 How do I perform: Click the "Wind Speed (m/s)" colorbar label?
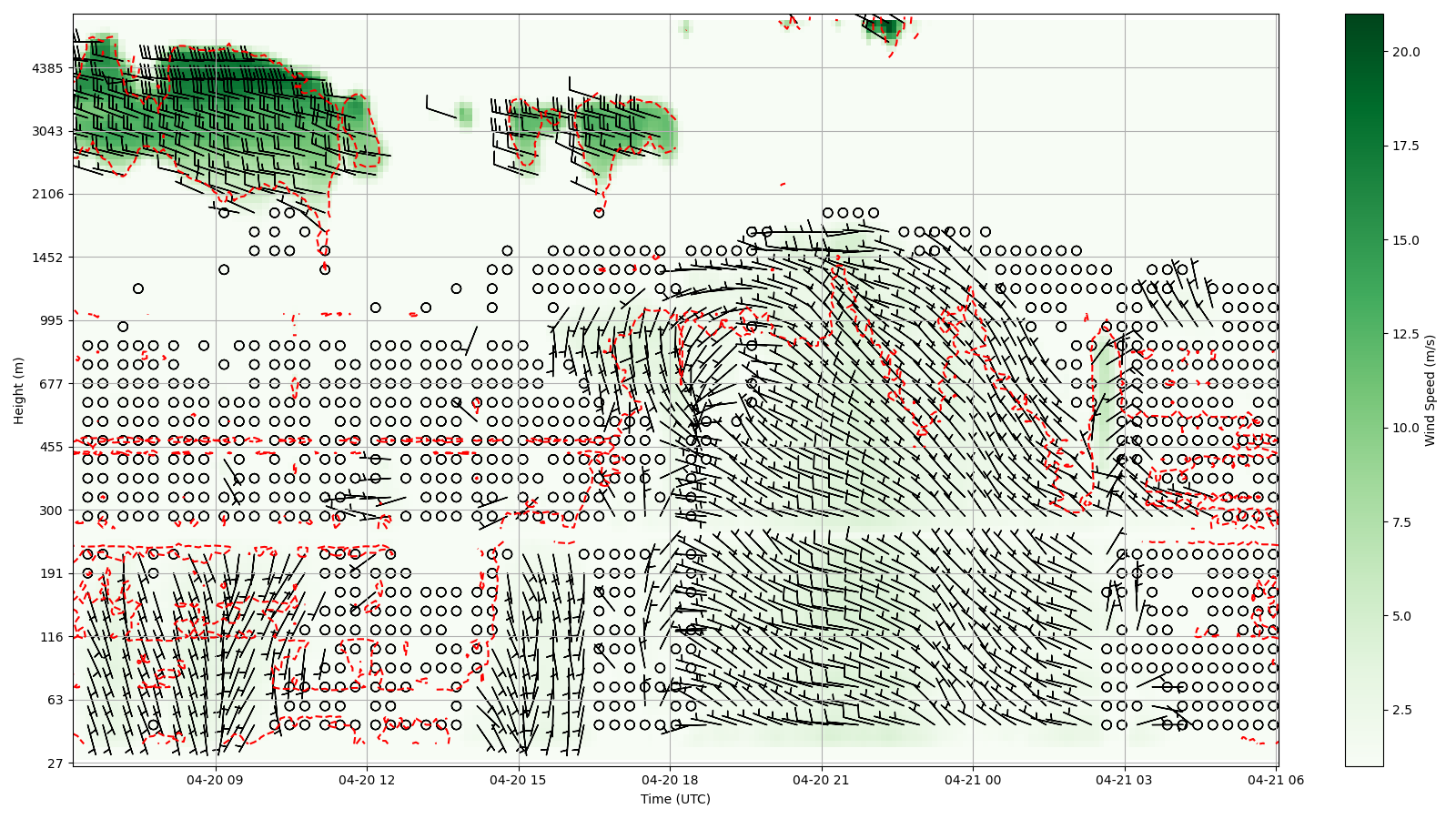[x=1430, y=390]
